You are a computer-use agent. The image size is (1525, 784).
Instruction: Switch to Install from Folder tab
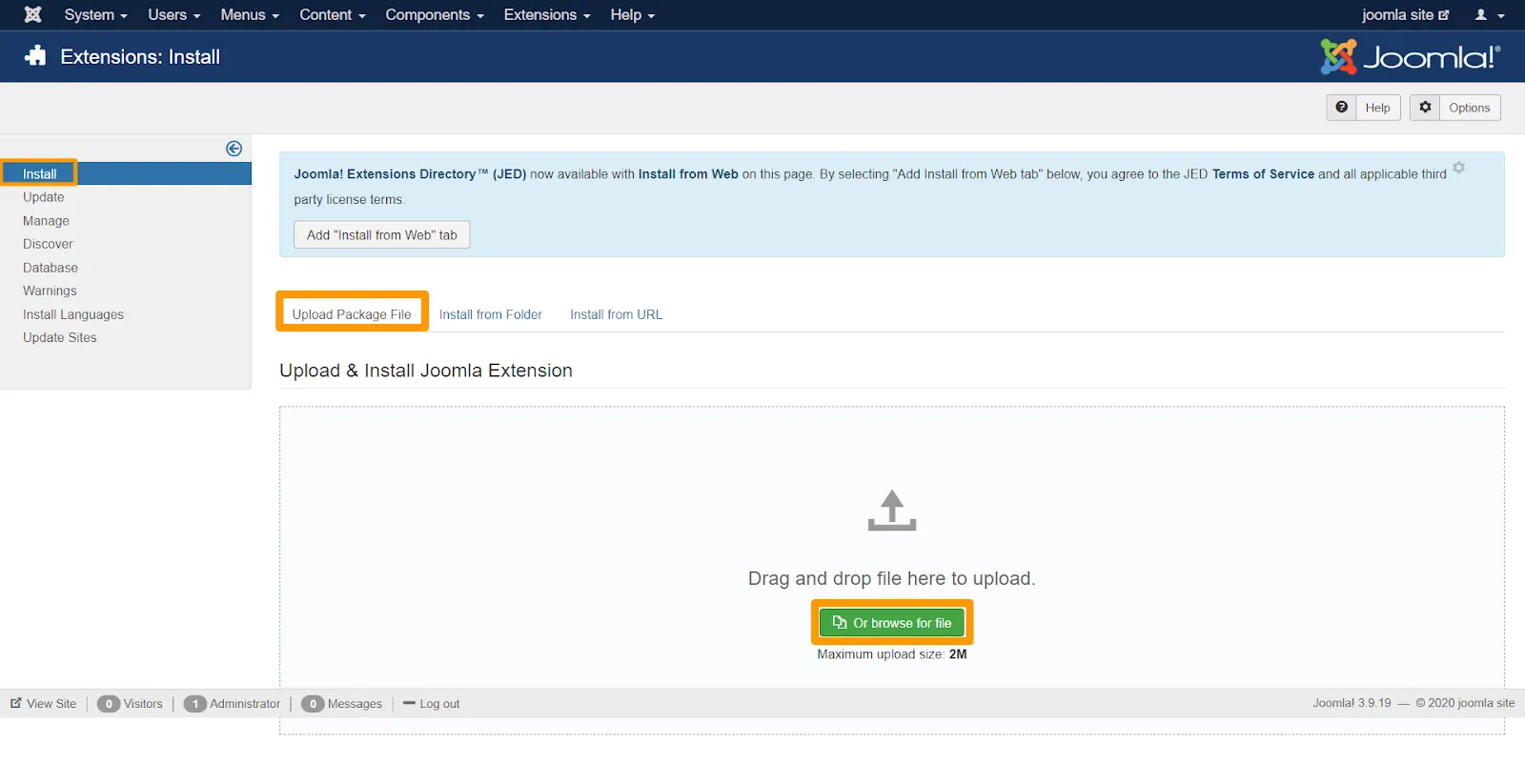coord(490,314)
